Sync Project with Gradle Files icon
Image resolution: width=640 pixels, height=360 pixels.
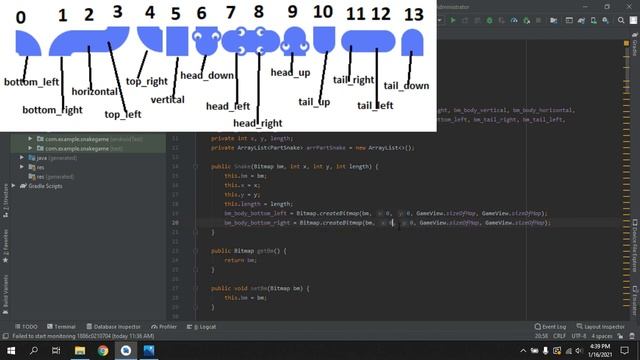[581, 20]
